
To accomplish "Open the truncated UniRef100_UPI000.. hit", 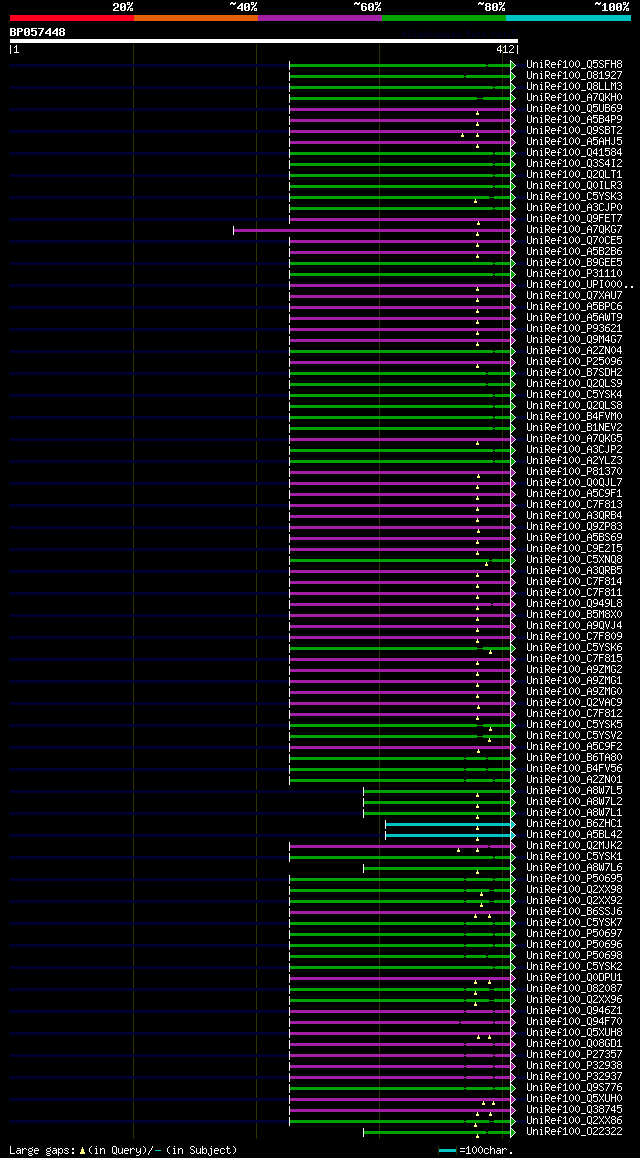I will (x=579, y=285).
